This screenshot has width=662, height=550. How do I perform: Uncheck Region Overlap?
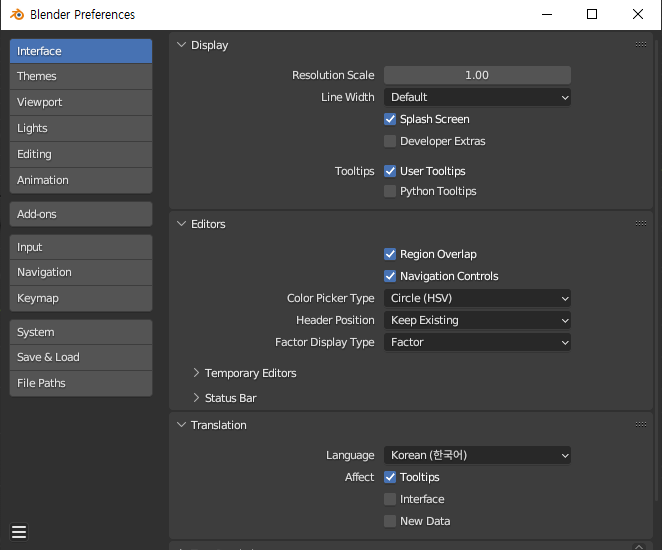click(x=390, y=255)
